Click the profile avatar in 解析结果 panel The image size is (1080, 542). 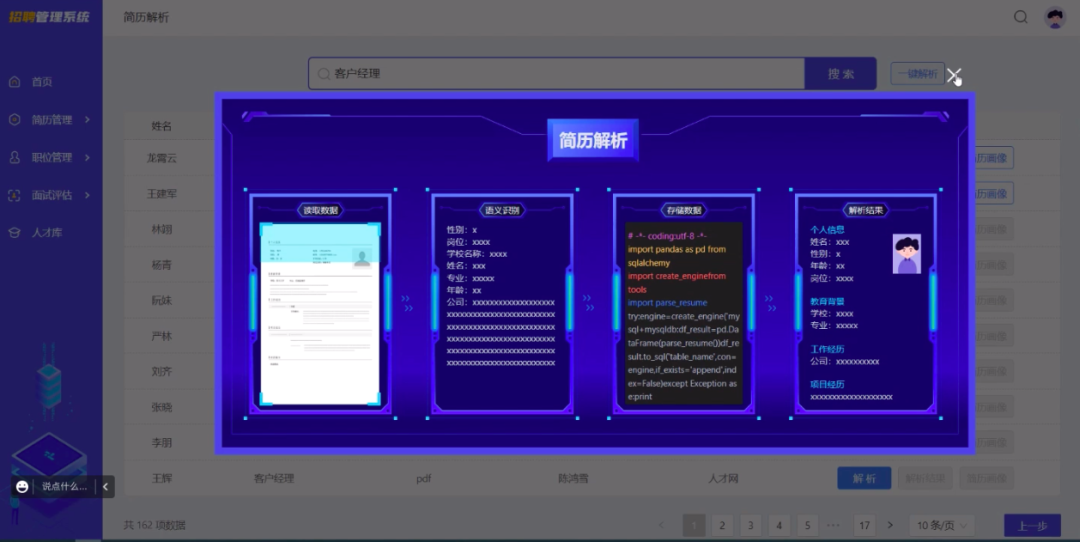pyautogui.click(x=907, y=254)
